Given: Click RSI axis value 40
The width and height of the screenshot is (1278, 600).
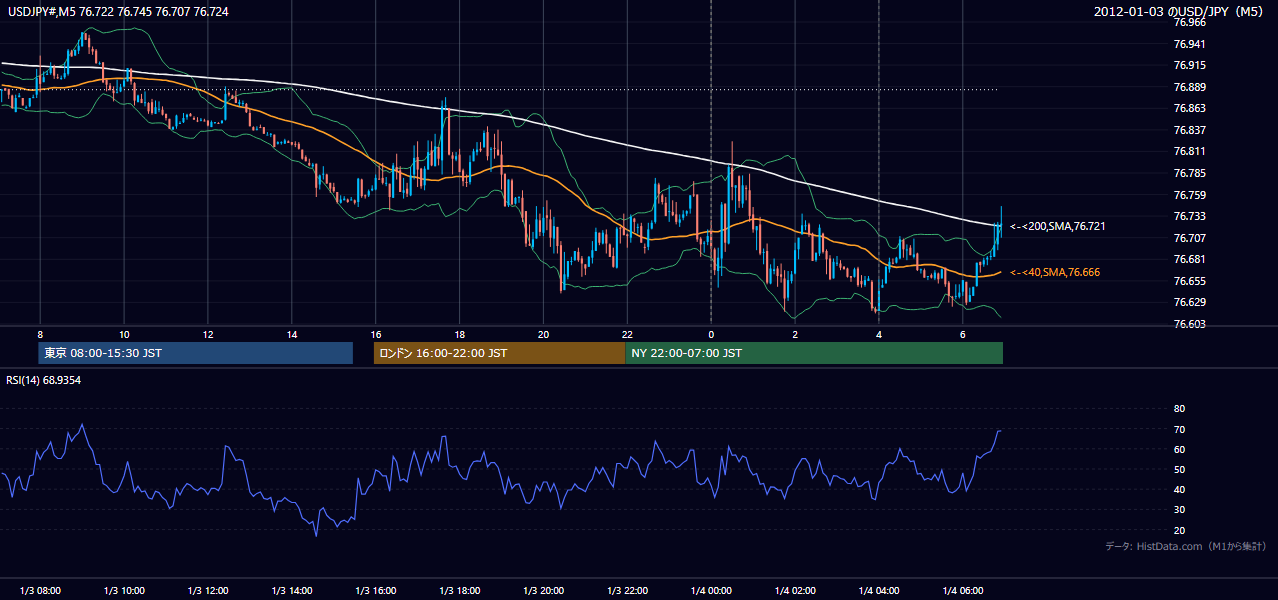Looking at the screenshot, I should 1179,489.
